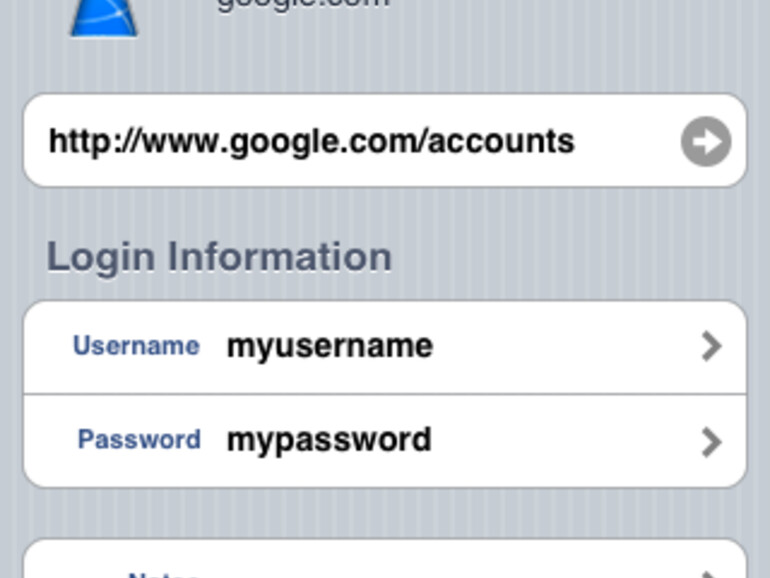
Task: Tap the Login Information section heading
Action: (x=219, y=257)
